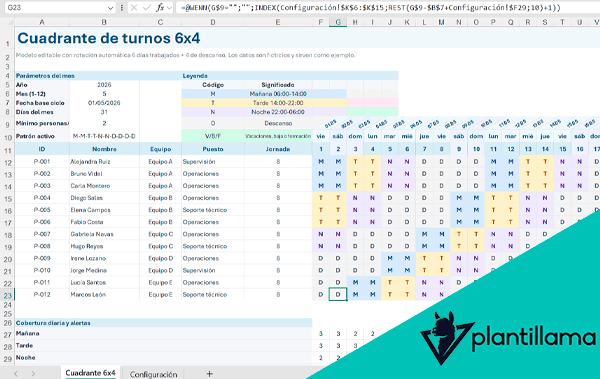Viewport: 600px width, 379px height.
Task: Select the Cuadrante 6x4 sheet tab
Action: pyautogui.click(x=90, y=373)
